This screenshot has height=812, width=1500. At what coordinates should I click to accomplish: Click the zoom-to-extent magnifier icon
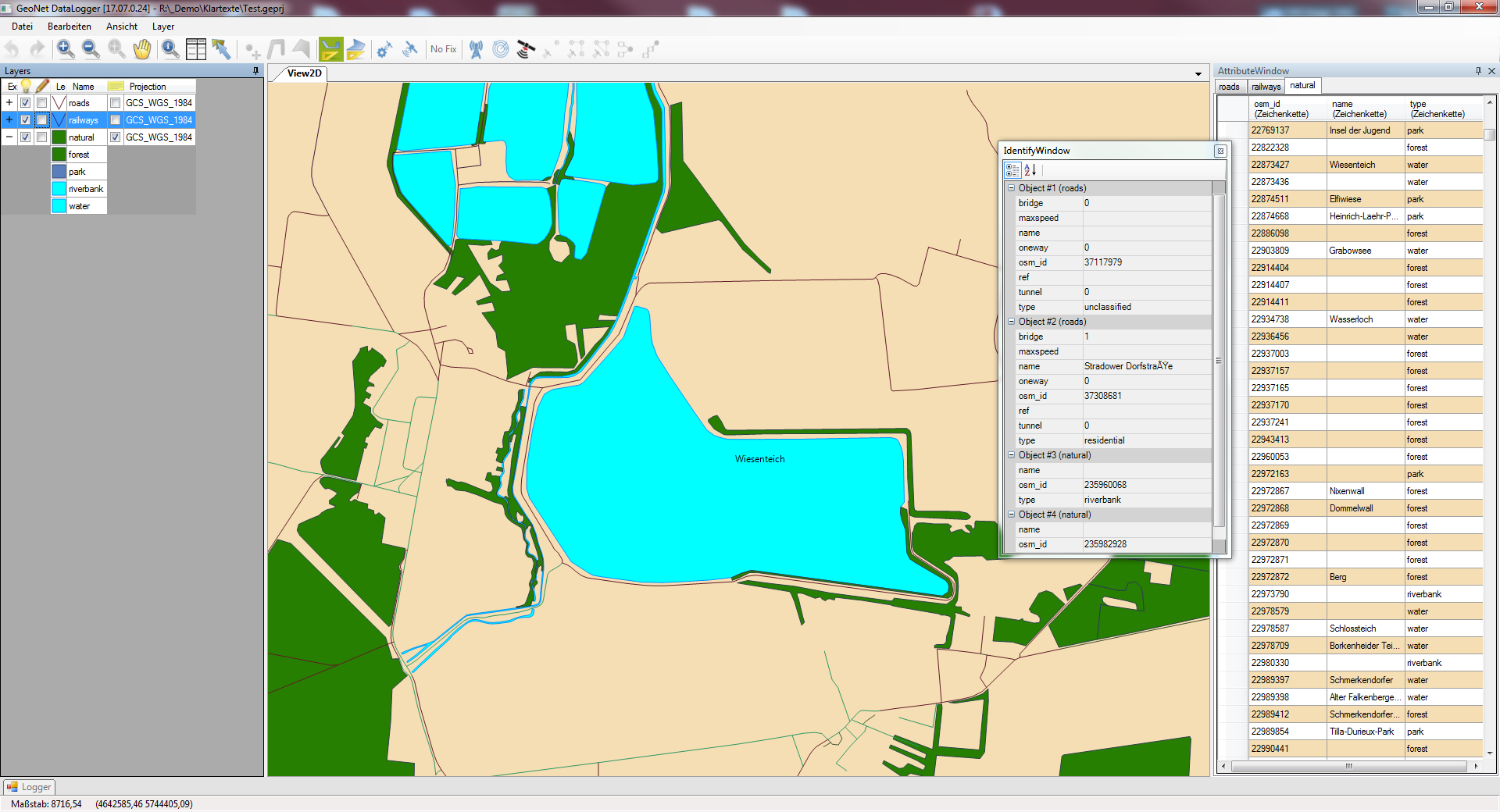pos(116,49)
